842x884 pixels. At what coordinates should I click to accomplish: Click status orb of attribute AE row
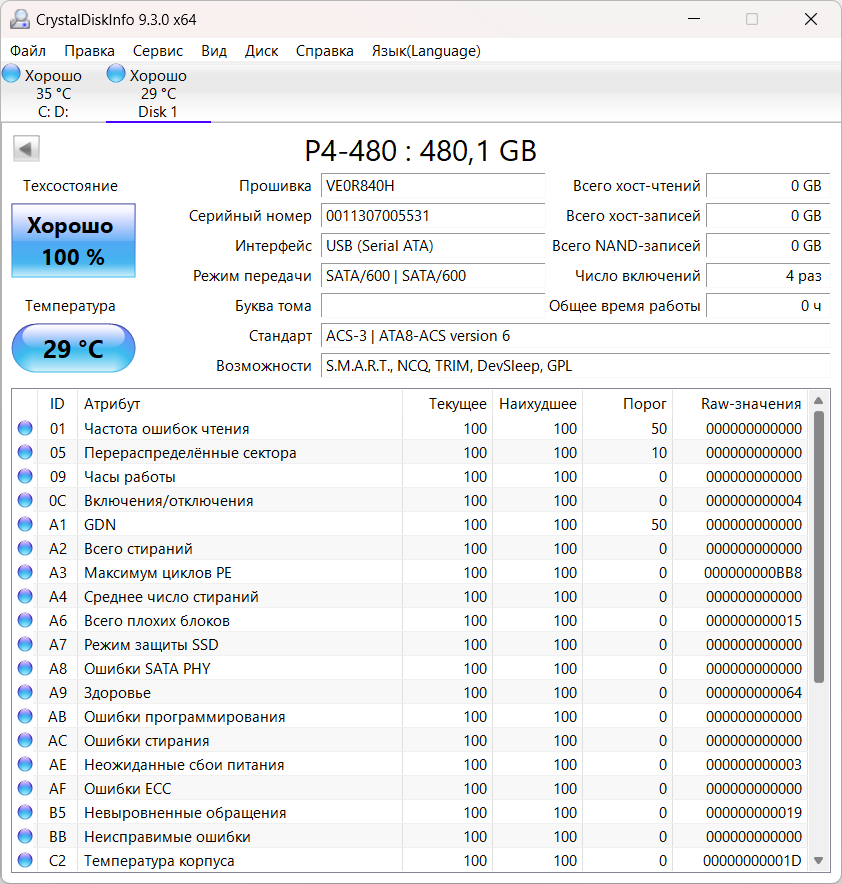pyautogui.click(x=25, y=764)
